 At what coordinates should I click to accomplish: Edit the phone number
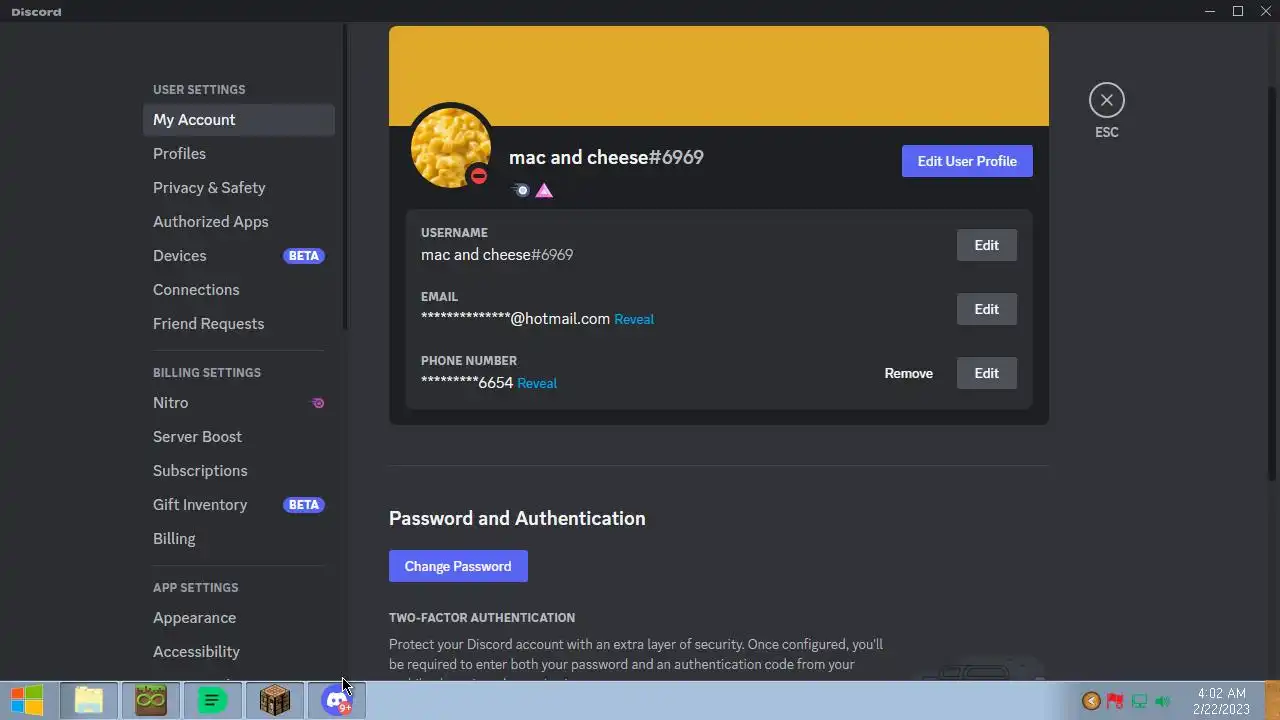(x=986, y=373)
